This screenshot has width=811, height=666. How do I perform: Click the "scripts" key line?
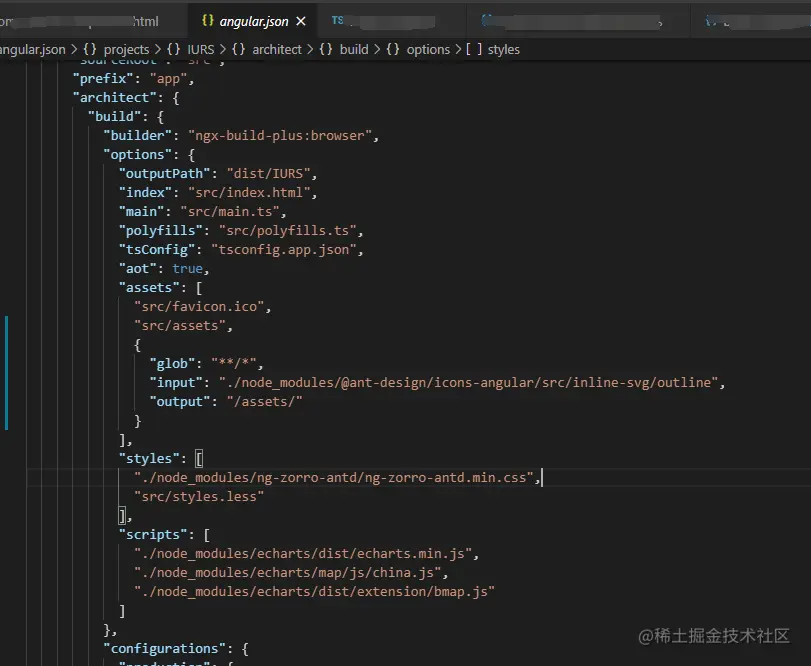(x=164, y=535)
